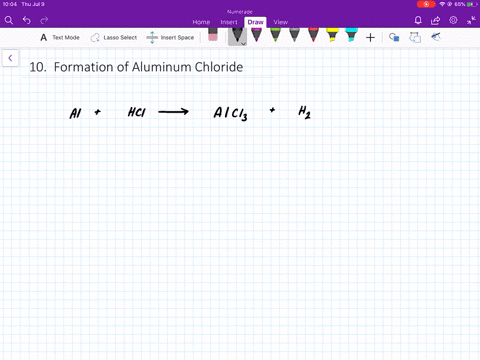Select the Draw tab
480x360 pixels.
[255, 22]
